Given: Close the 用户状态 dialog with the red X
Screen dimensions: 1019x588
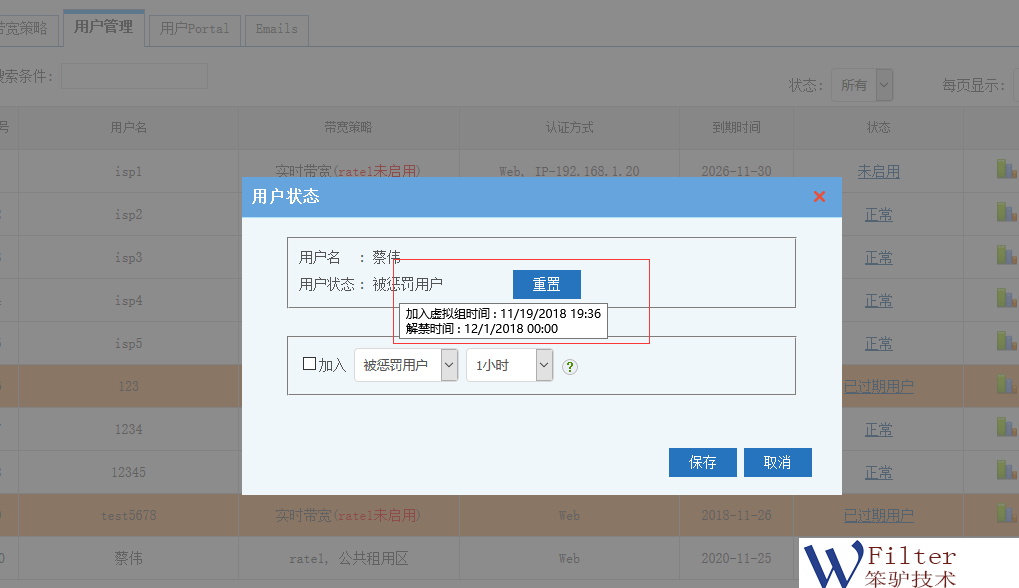Looking at the screenshot, I should click(x=819, y=196).
